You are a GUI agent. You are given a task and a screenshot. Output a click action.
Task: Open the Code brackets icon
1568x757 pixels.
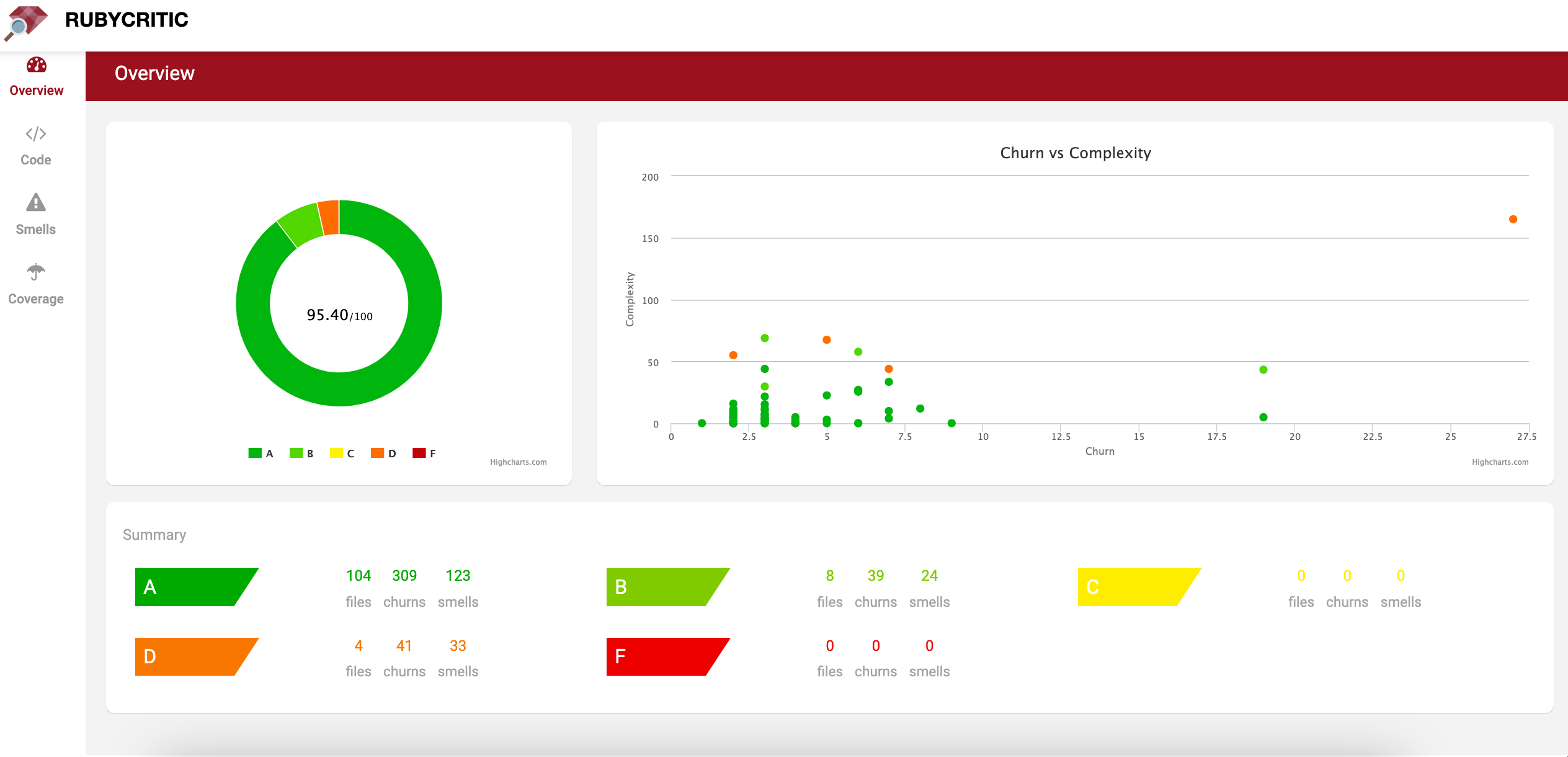tap(36, 134)
